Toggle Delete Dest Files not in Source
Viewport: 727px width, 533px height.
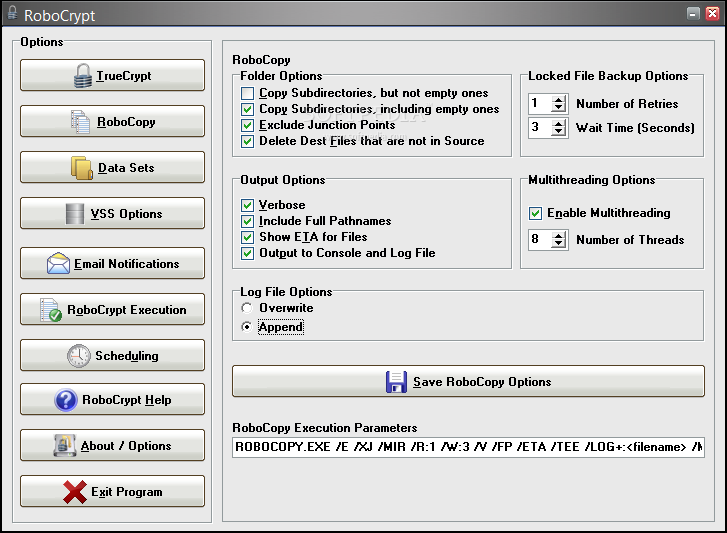(x=248, y=141)
